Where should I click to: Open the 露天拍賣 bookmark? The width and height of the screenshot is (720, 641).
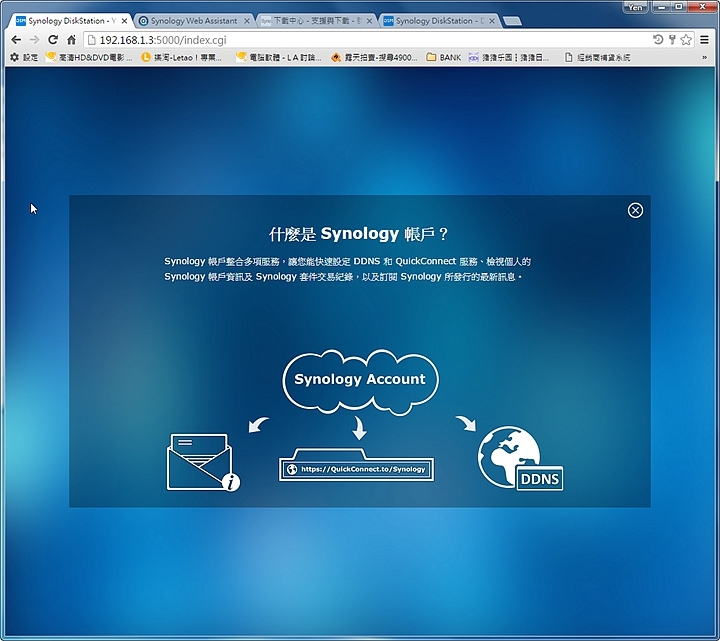(374, 57)
